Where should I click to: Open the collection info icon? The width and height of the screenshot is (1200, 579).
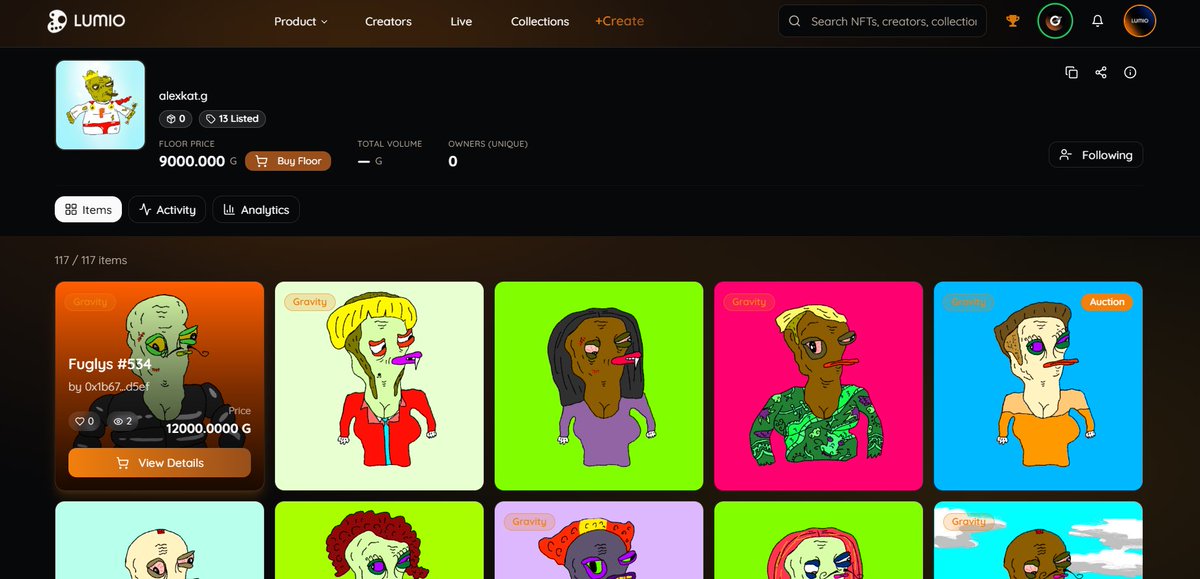pos(1130,72)
